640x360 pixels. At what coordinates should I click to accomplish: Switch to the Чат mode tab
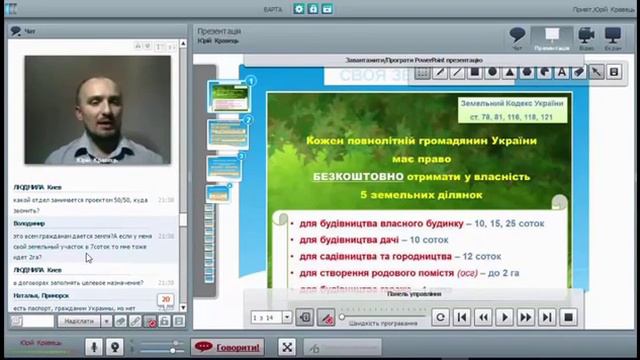(517, 39)
